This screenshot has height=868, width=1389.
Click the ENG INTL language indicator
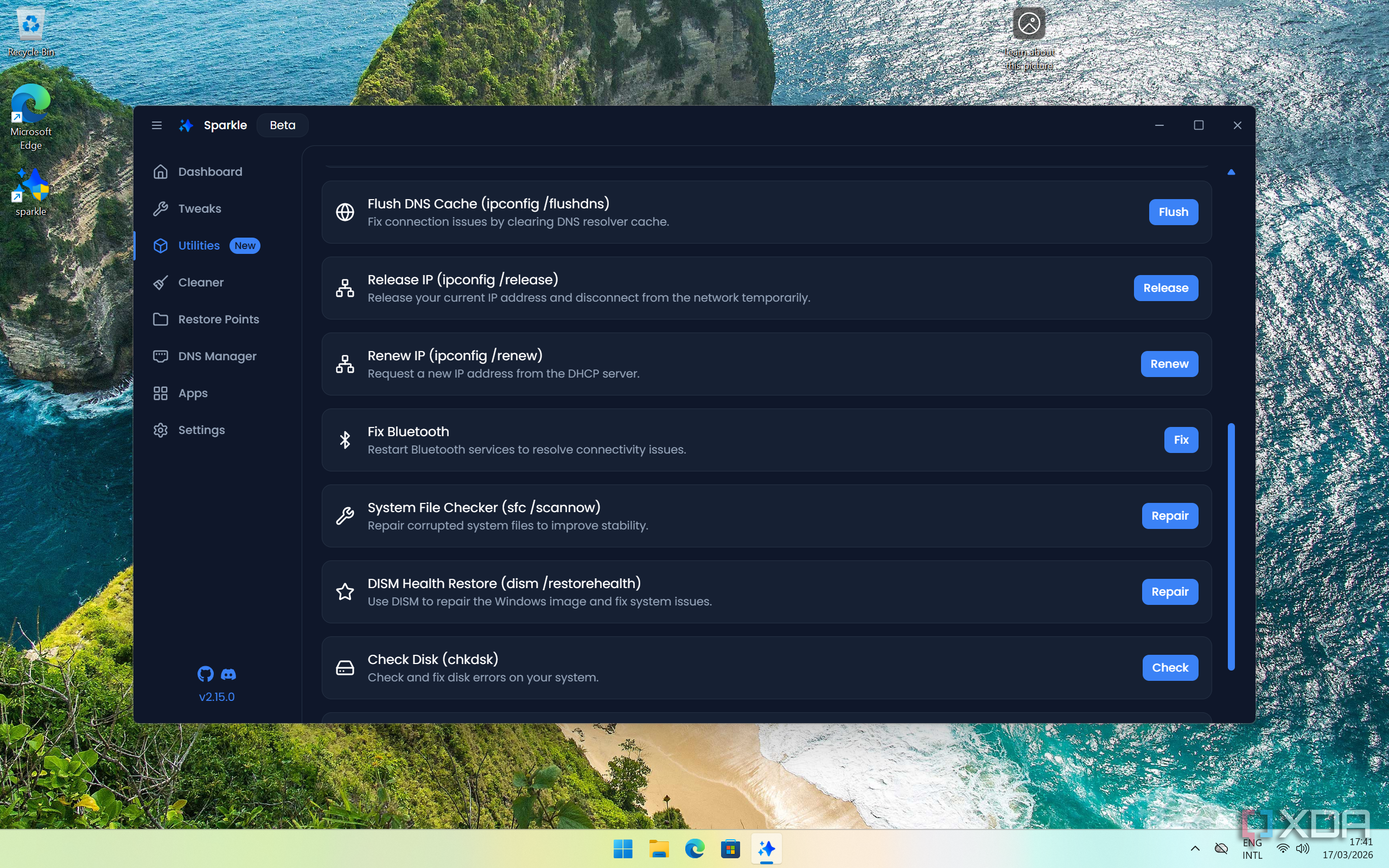1252,848
